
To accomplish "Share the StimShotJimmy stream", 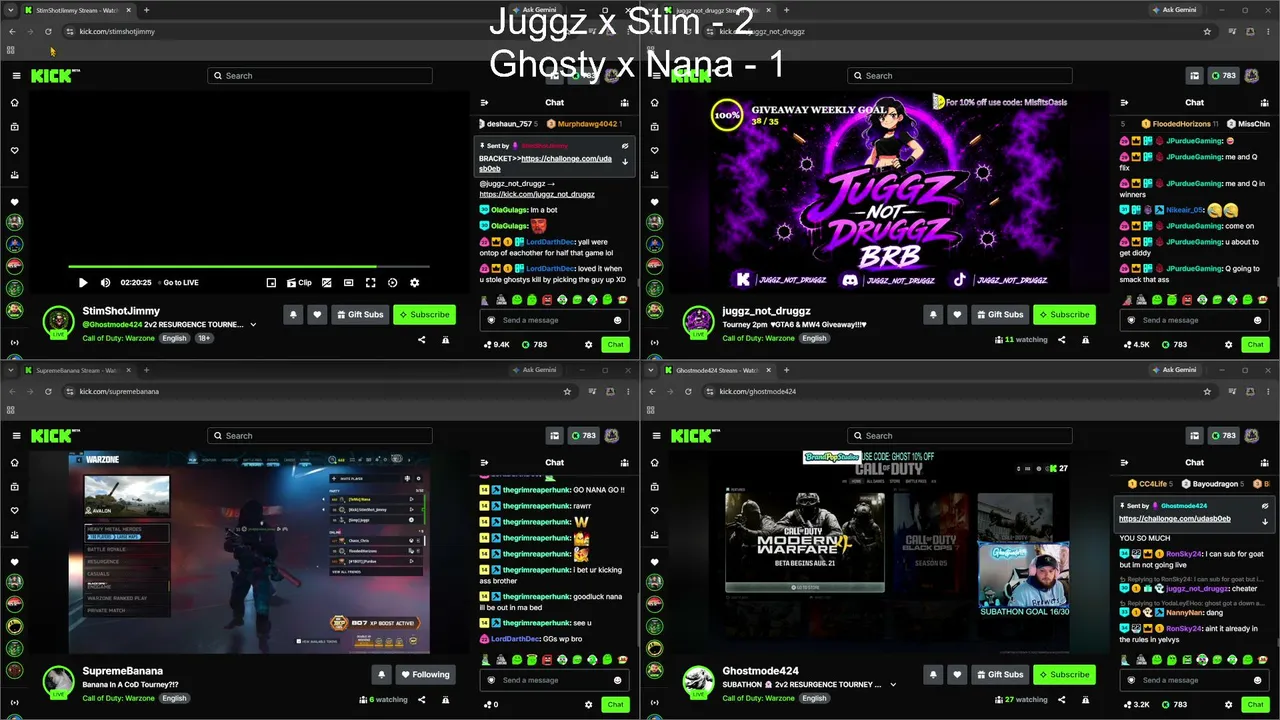I will click(421, 340).
